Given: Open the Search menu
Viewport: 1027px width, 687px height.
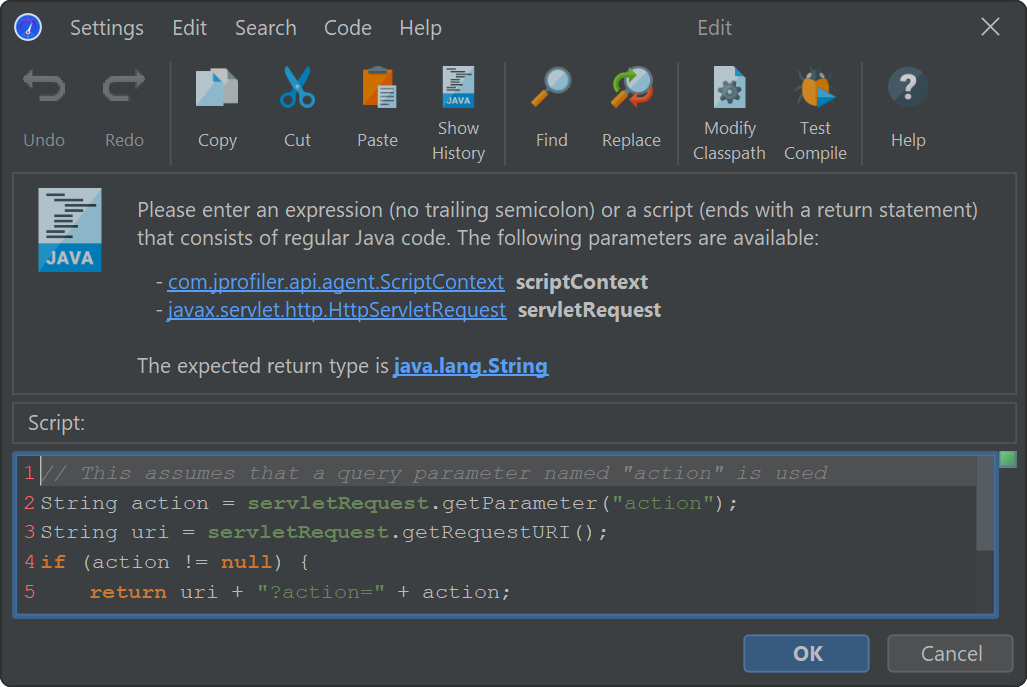Looking at the screenshot, I should coord(266,28).
